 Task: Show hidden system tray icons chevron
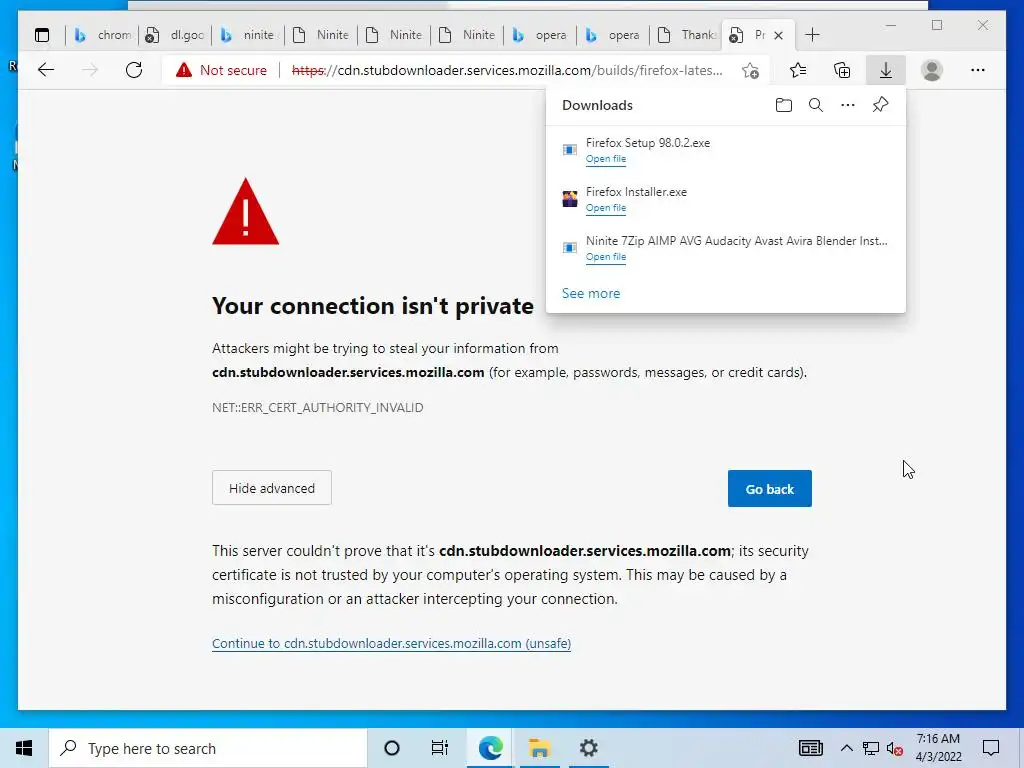pyautogui.click(x=846, y=748)
